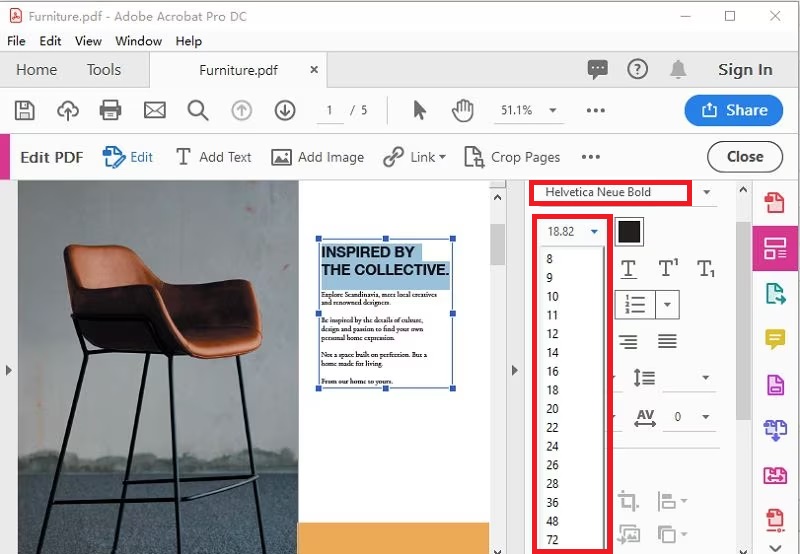Image resolution: width=800 pixels, height=554 pixels.
Task: Open the notifications bell icon
Action: click(678, 69)
